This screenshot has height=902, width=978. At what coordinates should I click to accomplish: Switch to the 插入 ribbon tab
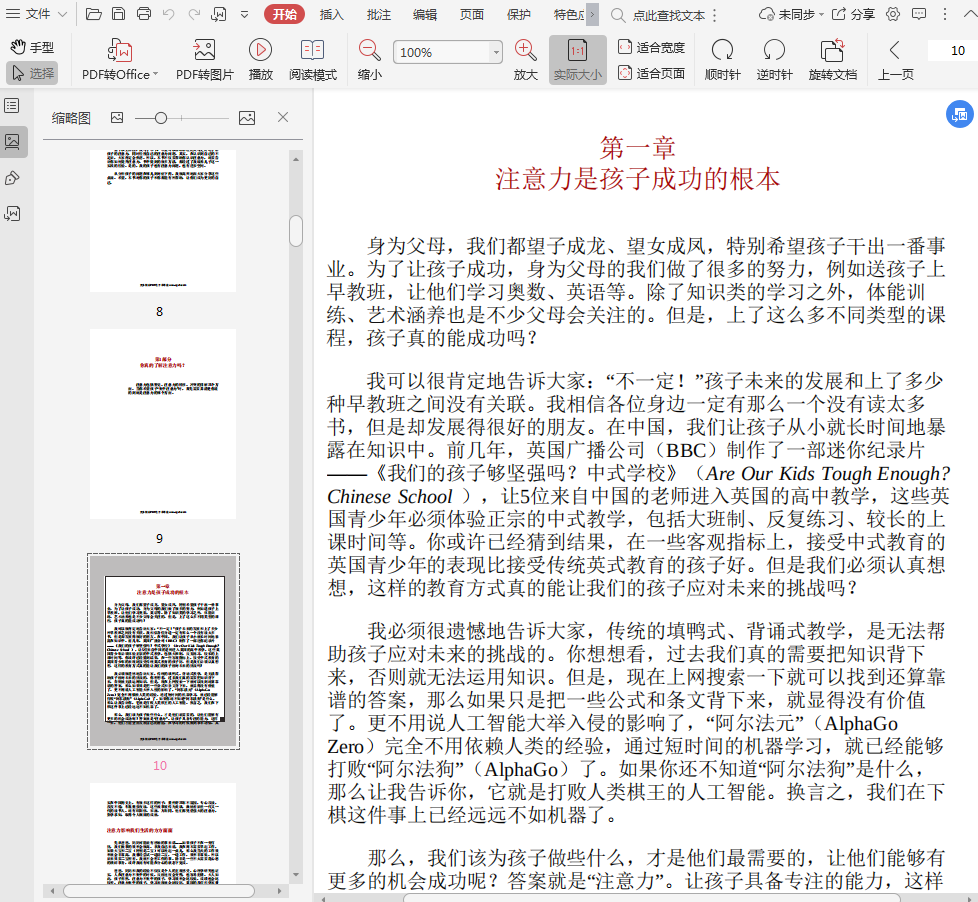(331, 14)
